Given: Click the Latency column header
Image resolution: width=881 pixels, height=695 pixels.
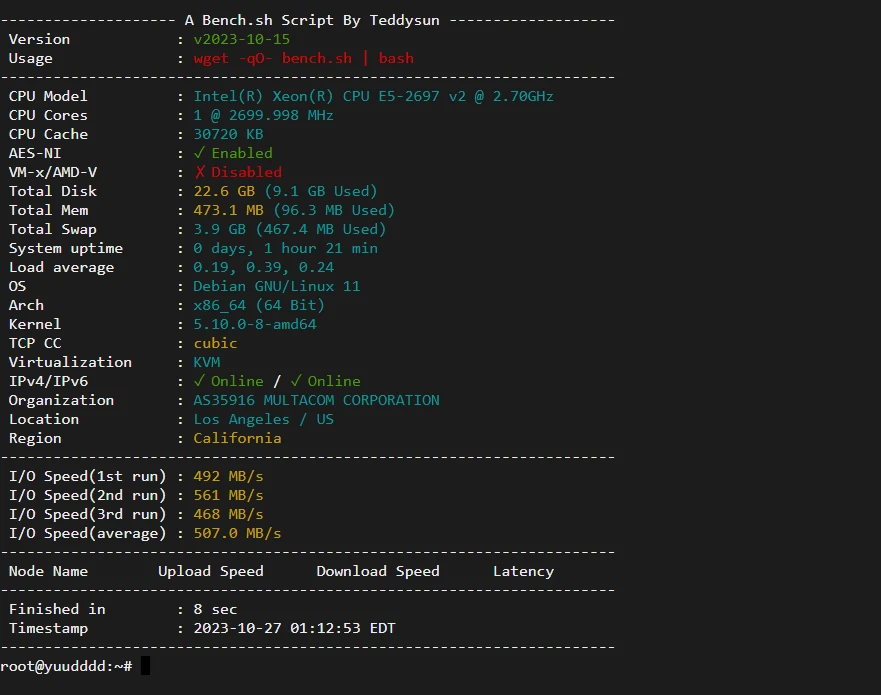Looking at the screenshot, I should (x=523, y=571).
